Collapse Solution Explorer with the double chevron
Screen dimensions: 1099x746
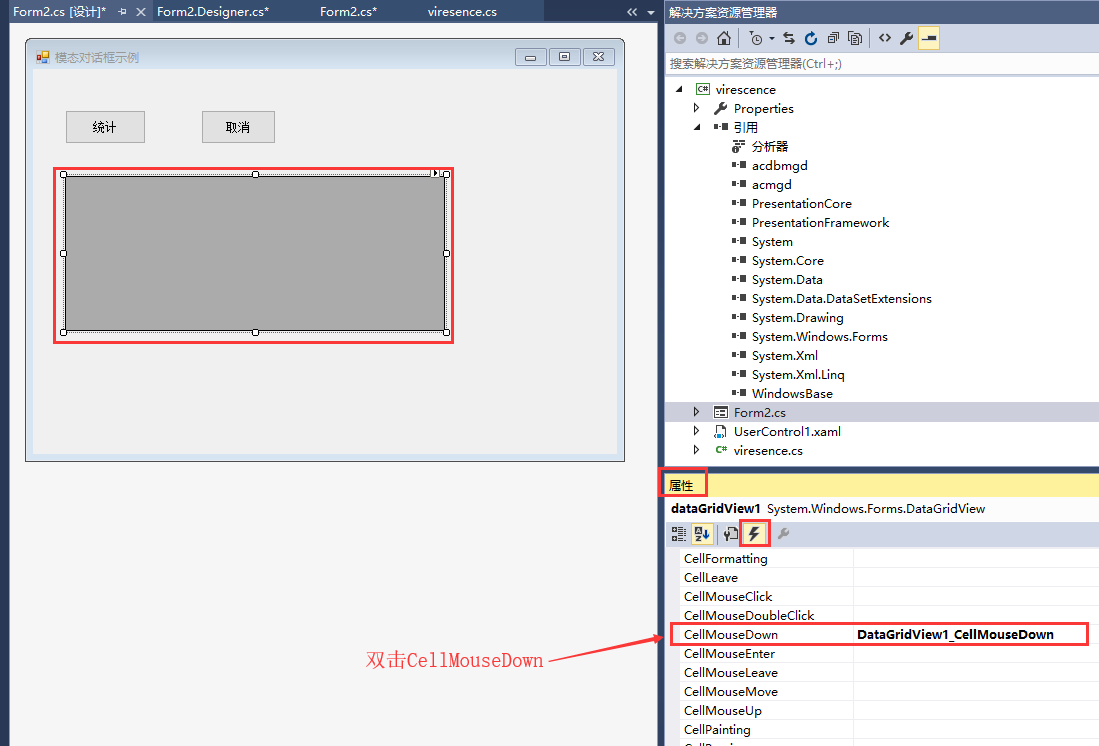[x=630, y=13]
